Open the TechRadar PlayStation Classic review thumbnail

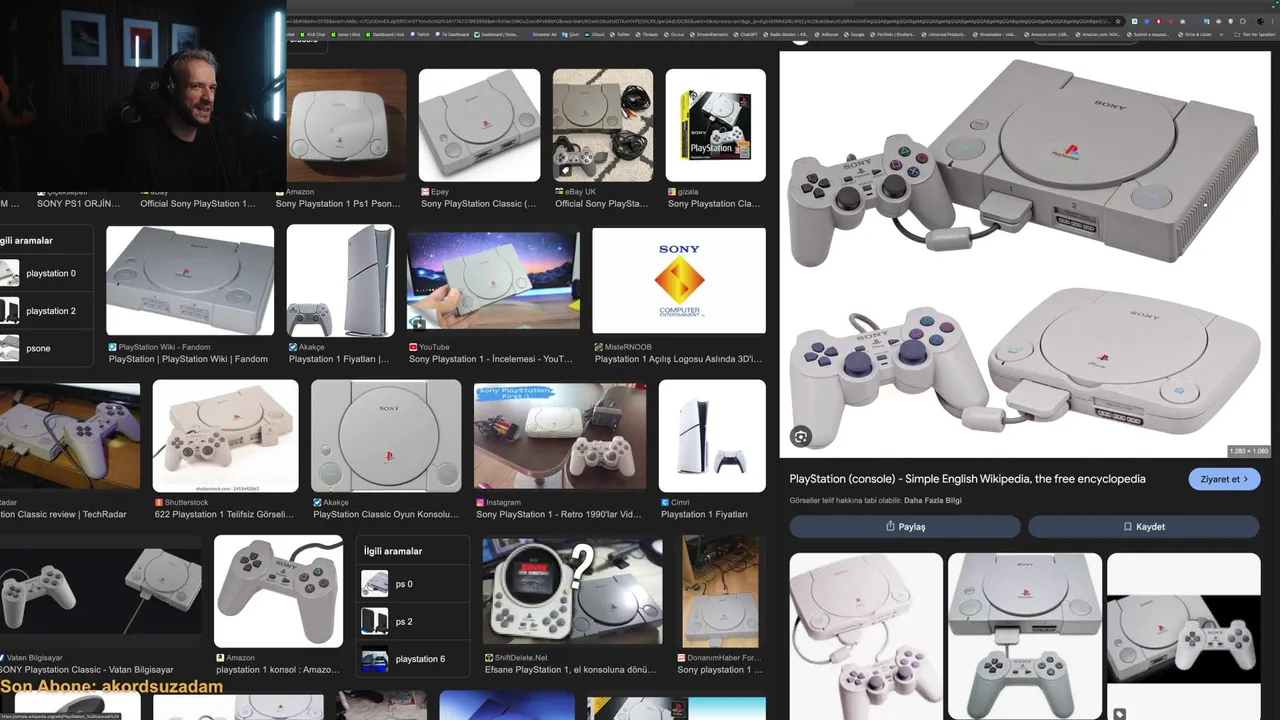[x=70, y=436]
